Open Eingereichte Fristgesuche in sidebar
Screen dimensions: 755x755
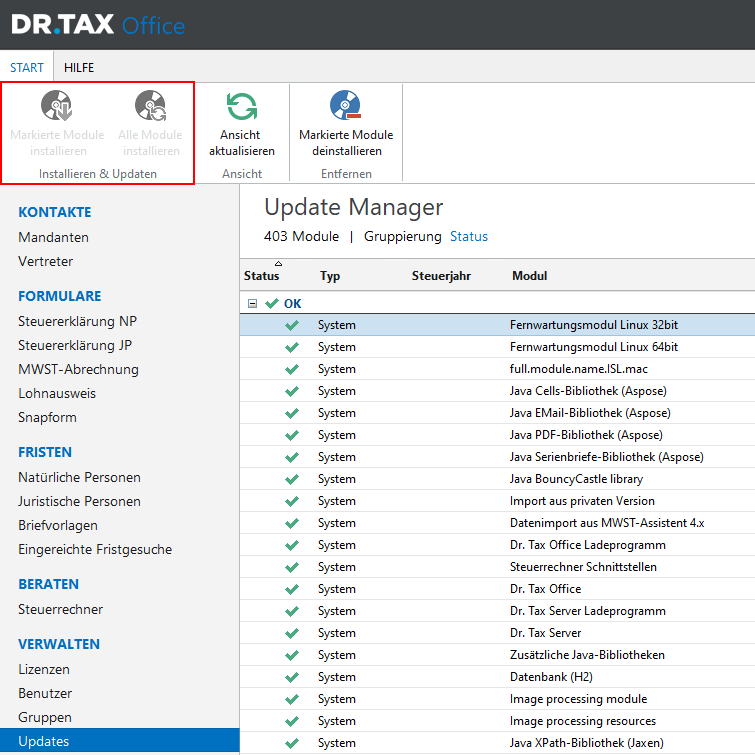(x=95, y=549)
